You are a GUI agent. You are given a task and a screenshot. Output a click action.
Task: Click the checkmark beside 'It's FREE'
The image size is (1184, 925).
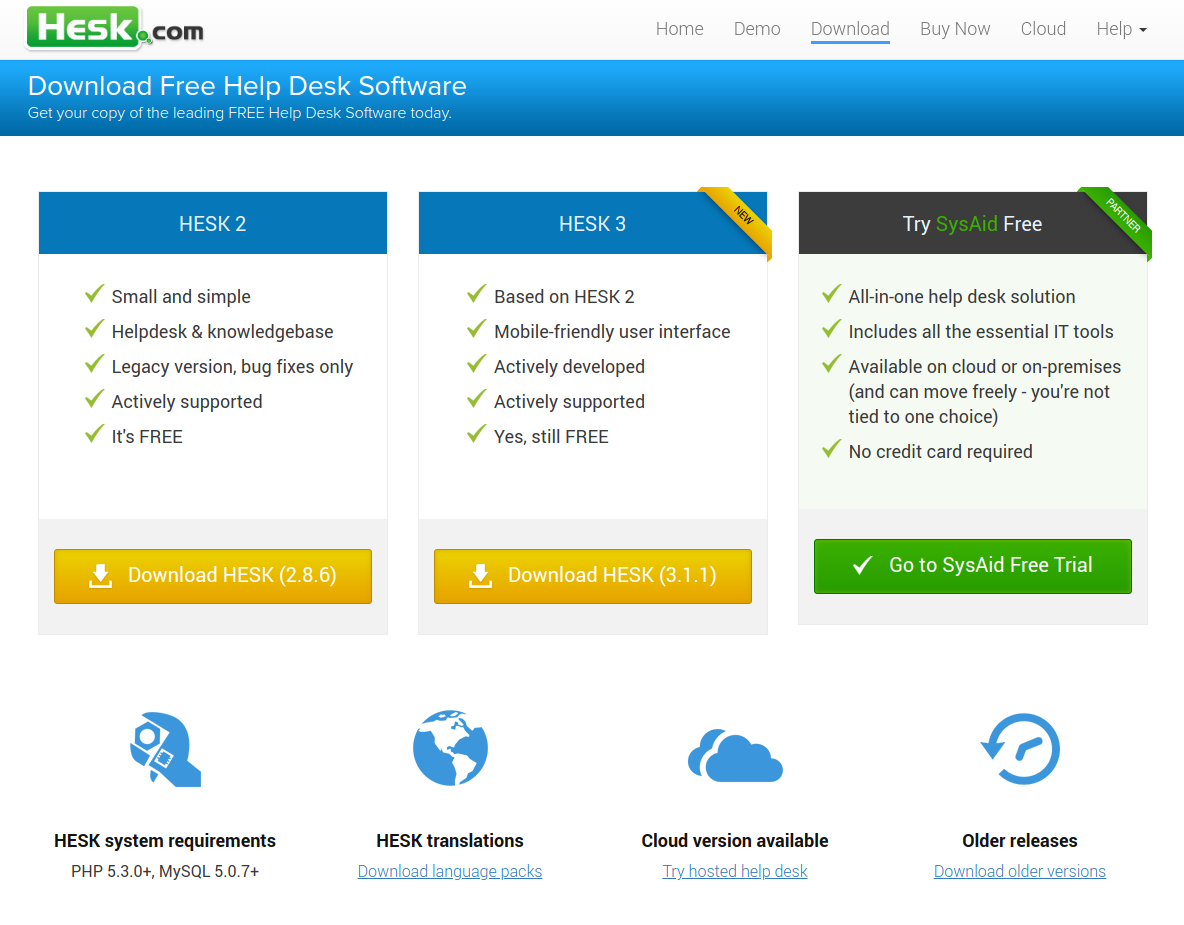coord(94,433)
